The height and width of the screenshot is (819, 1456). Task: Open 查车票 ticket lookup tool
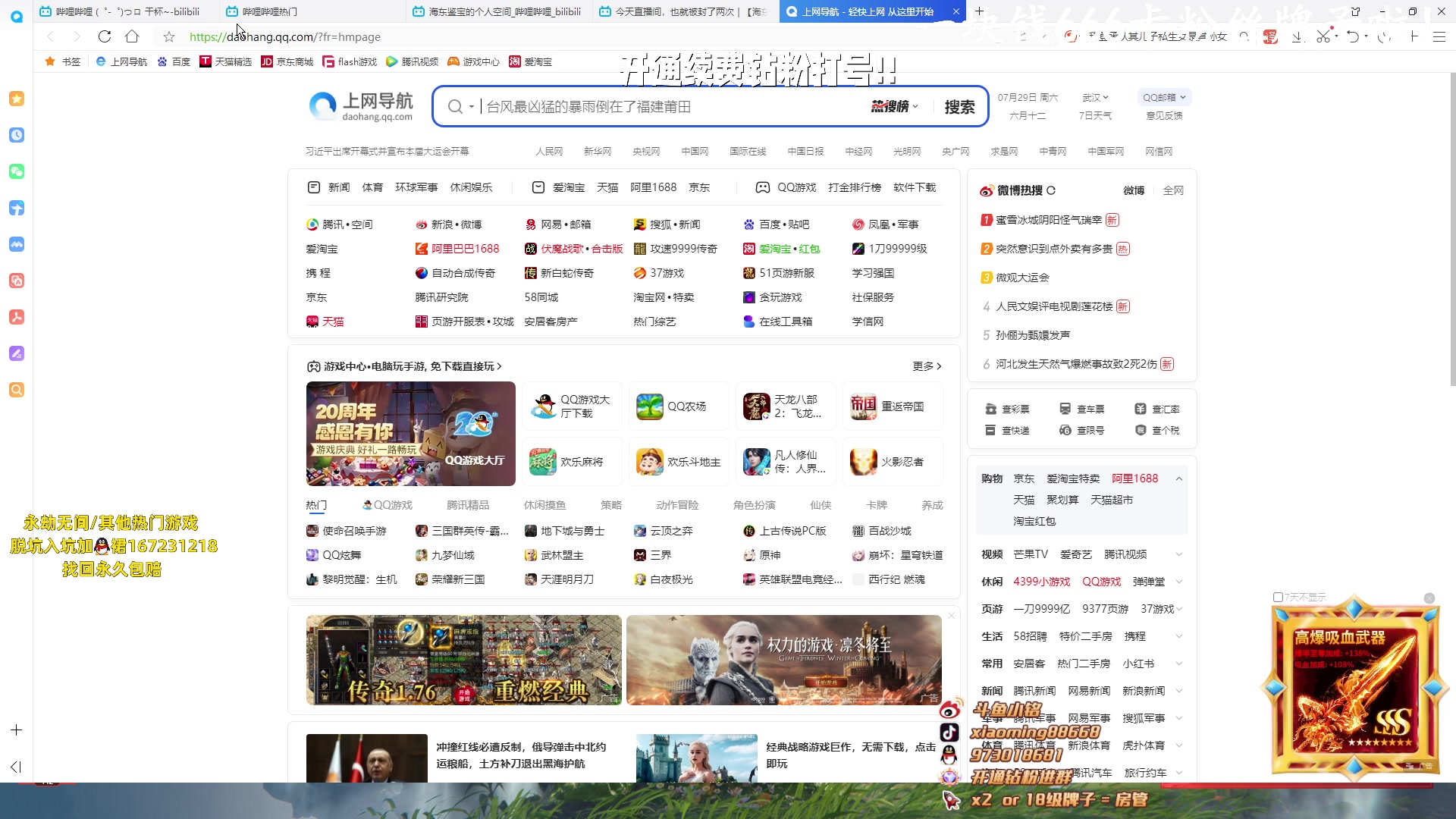click(x=1082, y=409)
